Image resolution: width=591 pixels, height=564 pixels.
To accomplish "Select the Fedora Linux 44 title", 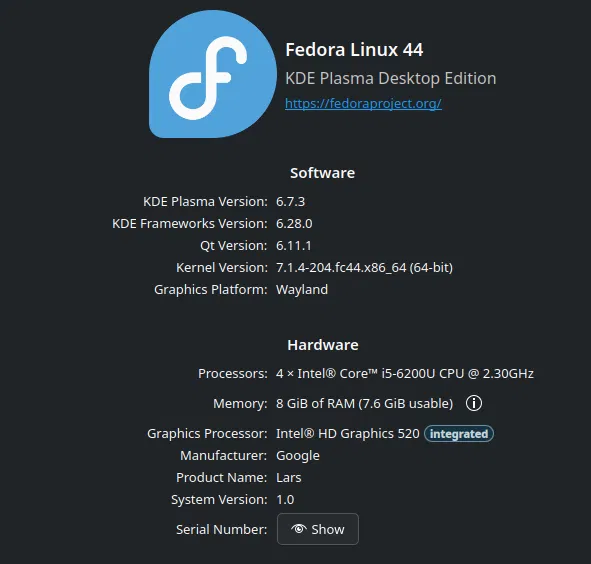I will click(354, 50).
